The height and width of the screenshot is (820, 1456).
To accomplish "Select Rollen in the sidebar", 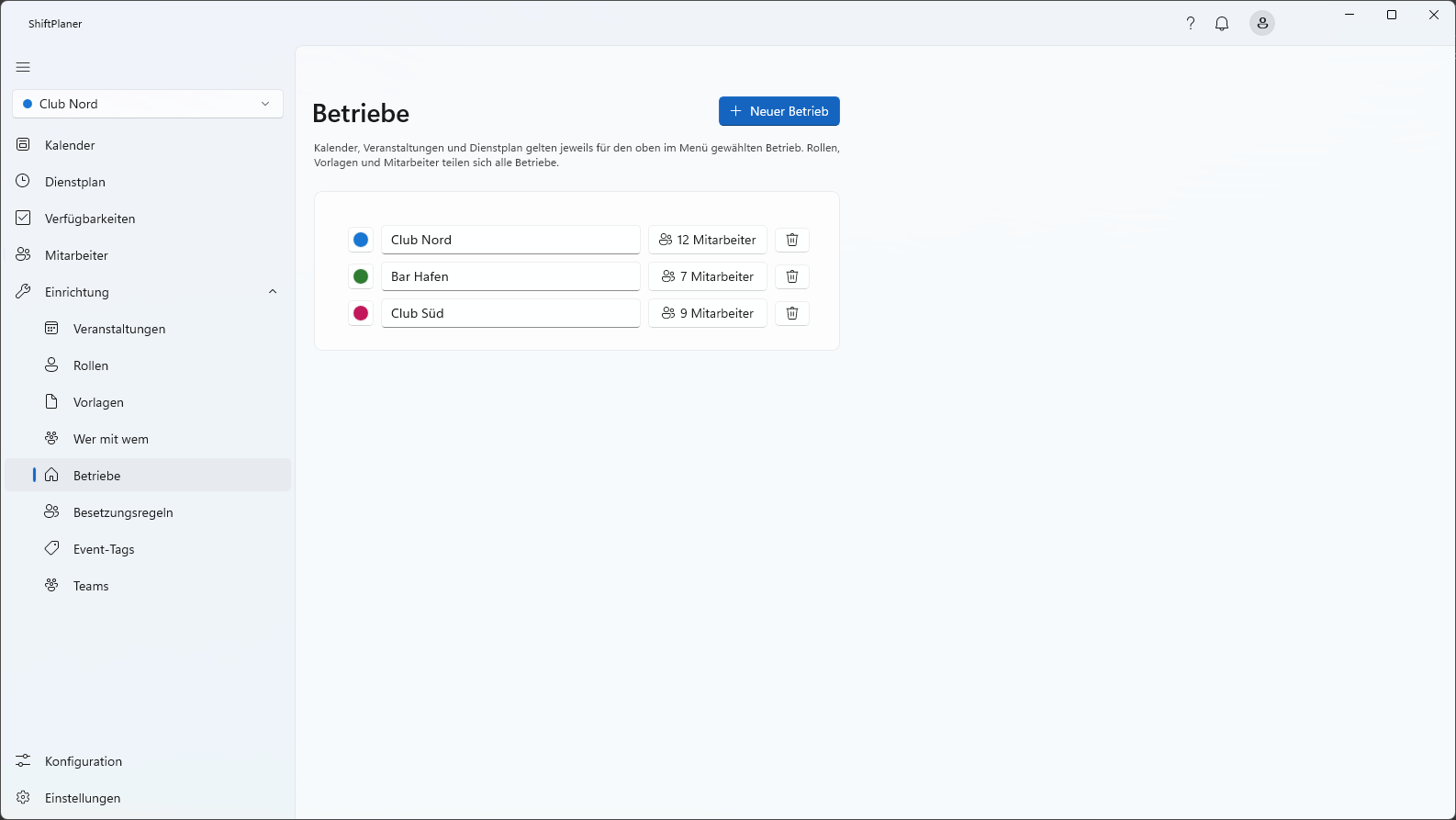I will [x=148, y=365].
